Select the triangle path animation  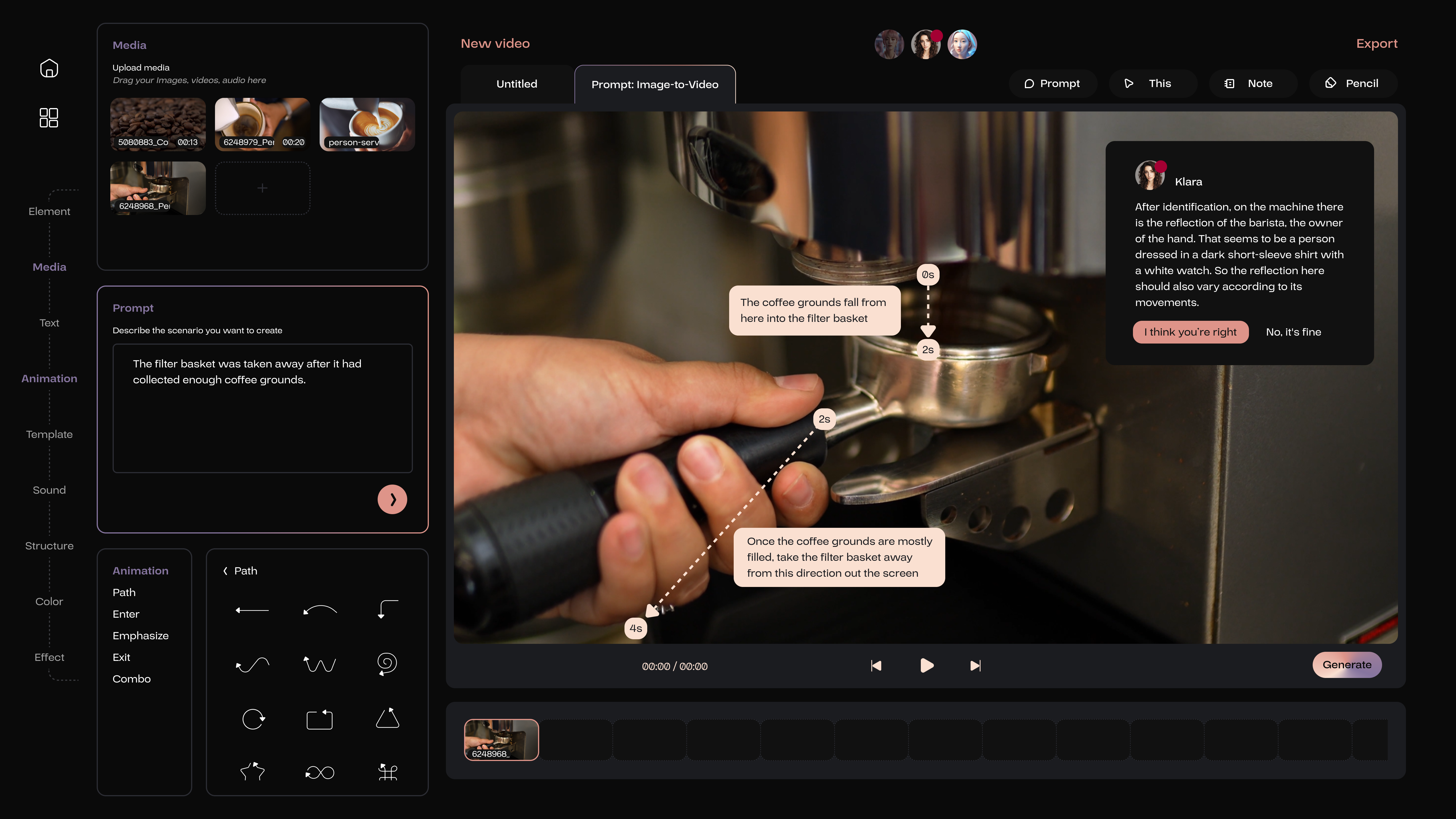(388, 719)
